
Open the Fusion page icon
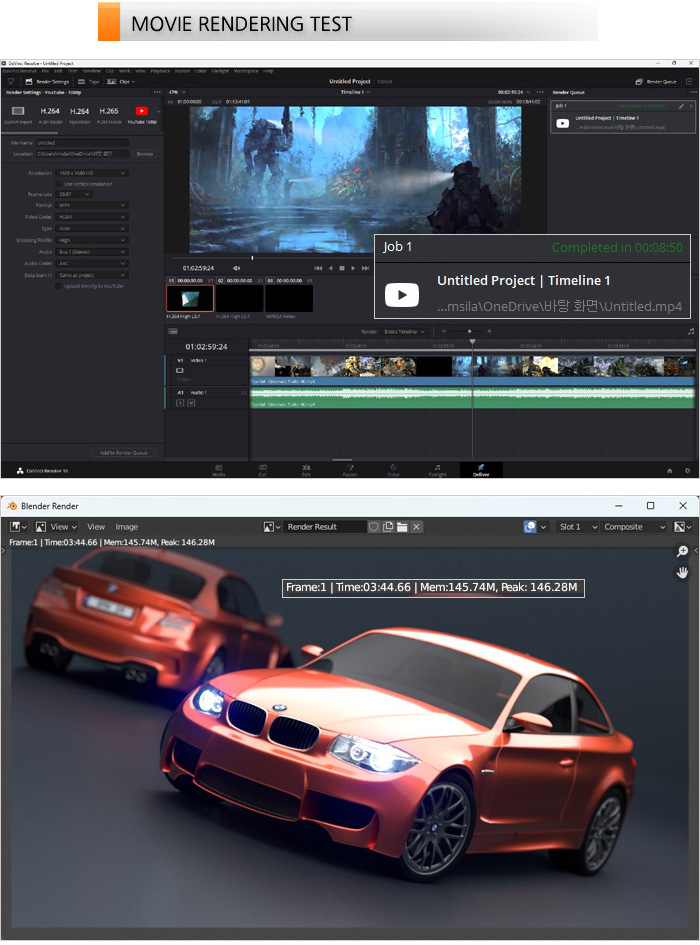(350, 470)
